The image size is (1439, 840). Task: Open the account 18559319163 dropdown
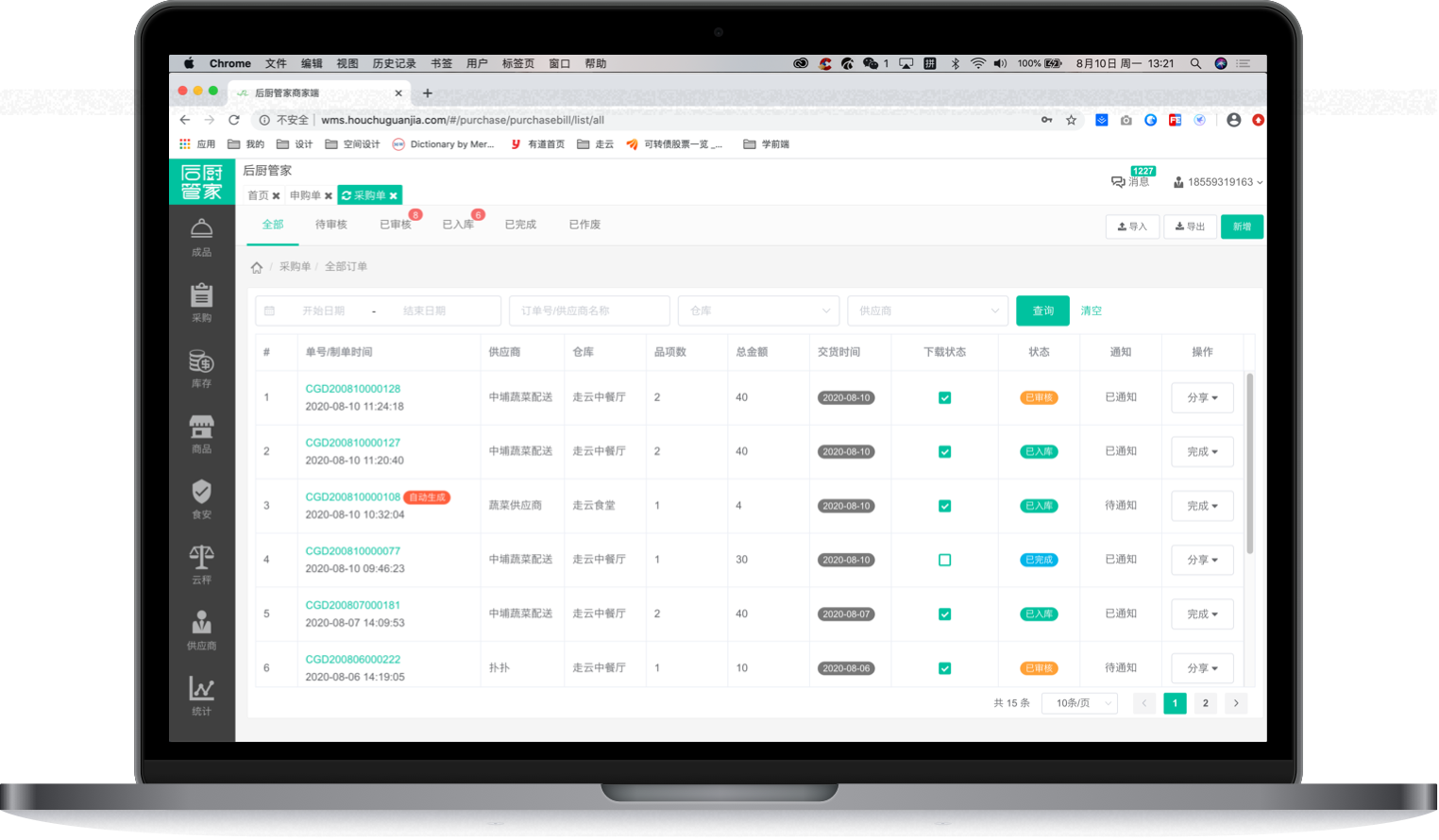[x=1217, y=182]
